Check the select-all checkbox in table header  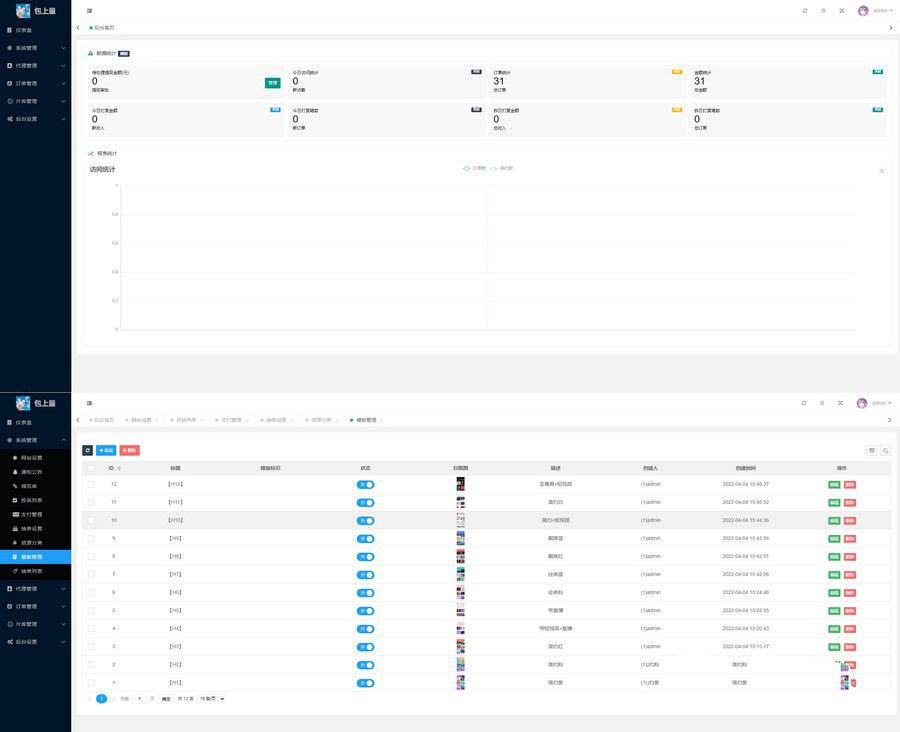coord(91,468)
